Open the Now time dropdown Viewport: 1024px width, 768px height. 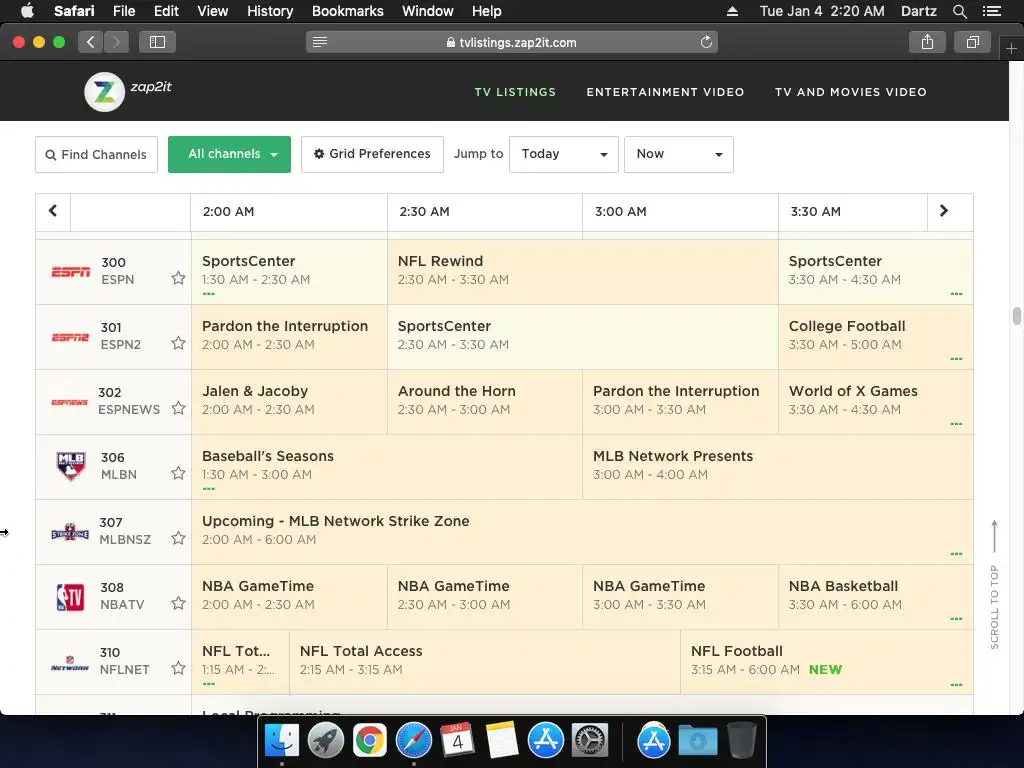click(679, 155)
